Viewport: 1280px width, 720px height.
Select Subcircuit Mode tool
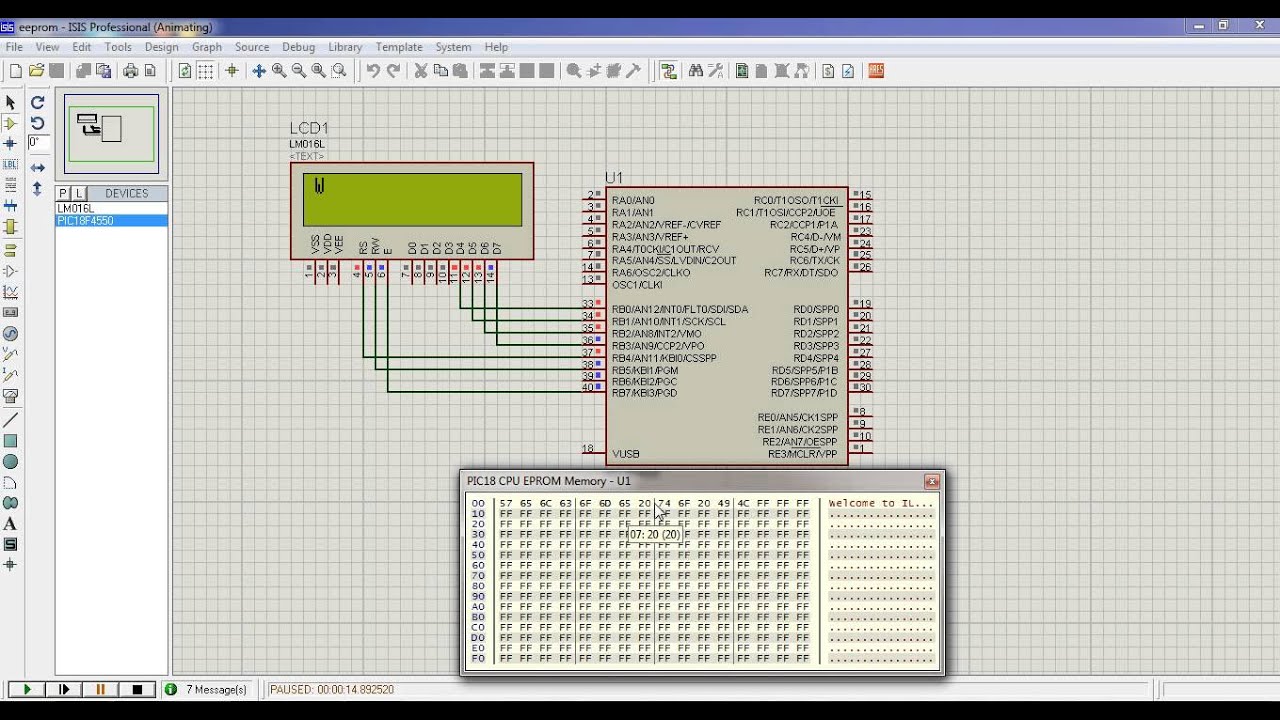[10, 227]
